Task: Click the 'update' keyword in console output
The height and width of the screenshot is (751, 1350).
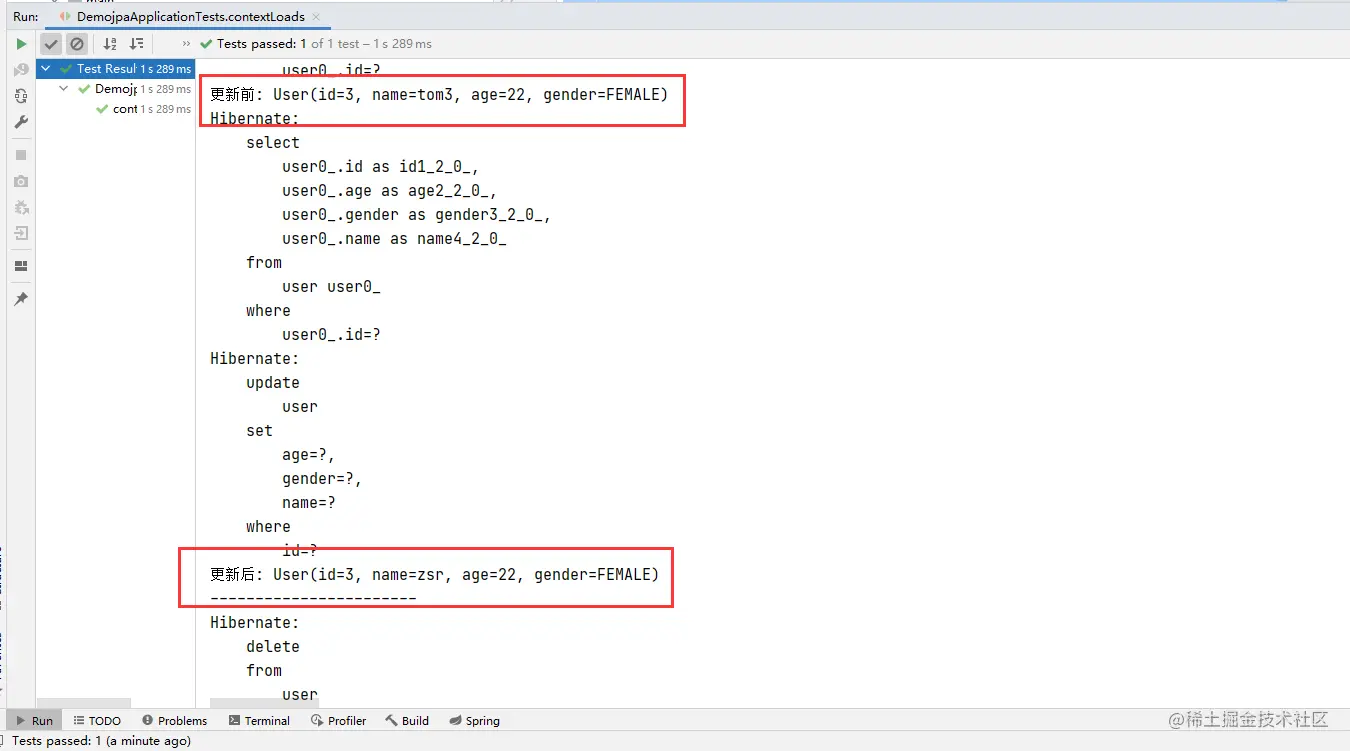Action: coord(273,382)
